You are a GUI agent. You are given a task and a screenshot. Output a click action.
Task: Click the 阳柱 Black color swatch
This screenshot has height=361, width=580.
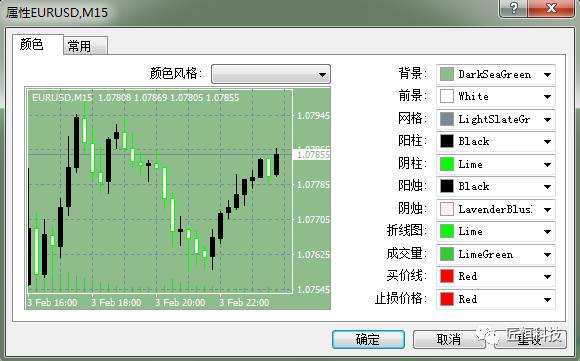(x=446, y=141)
